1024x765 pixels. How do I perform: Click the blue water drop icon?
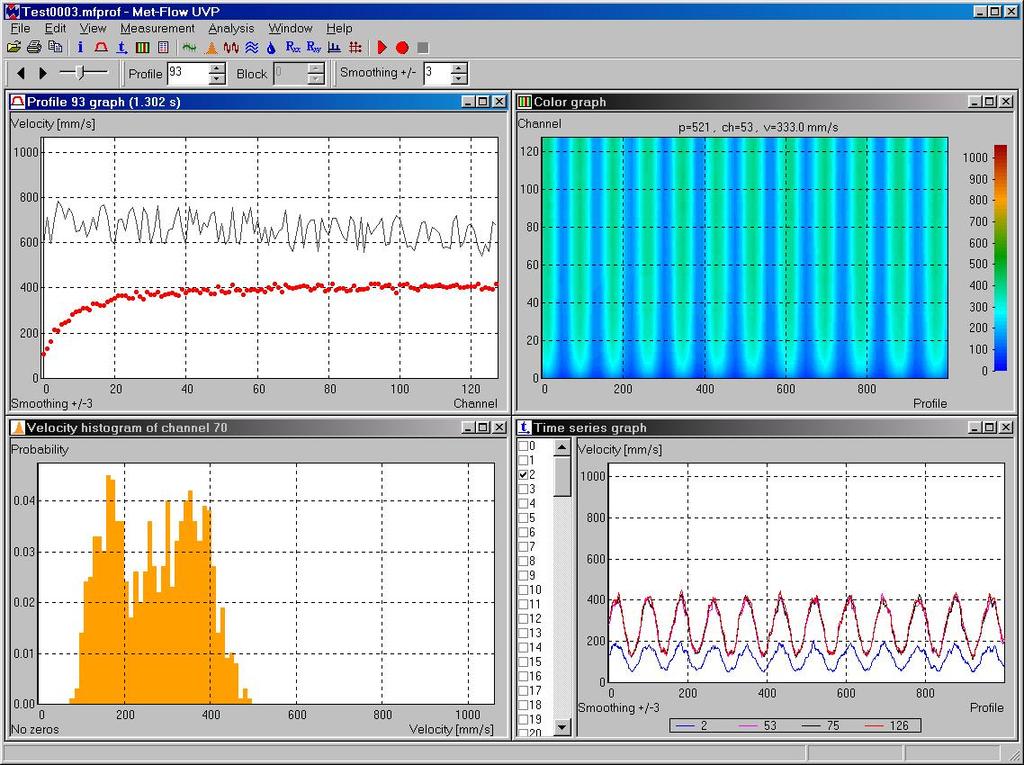272,48
